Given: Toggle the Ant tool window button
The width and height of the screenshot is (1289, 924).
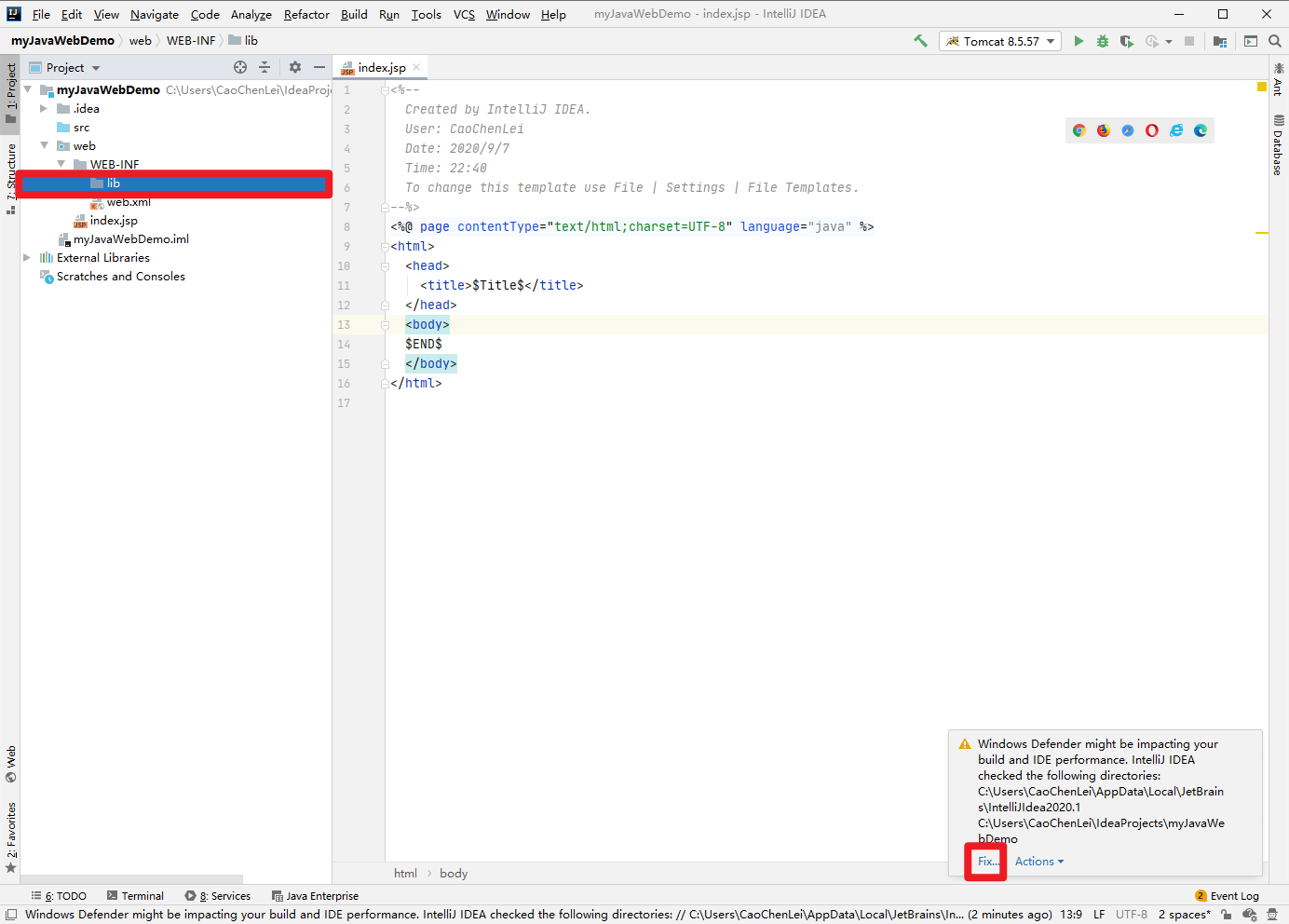Looking at the screenshot, I should (1278, 78).
